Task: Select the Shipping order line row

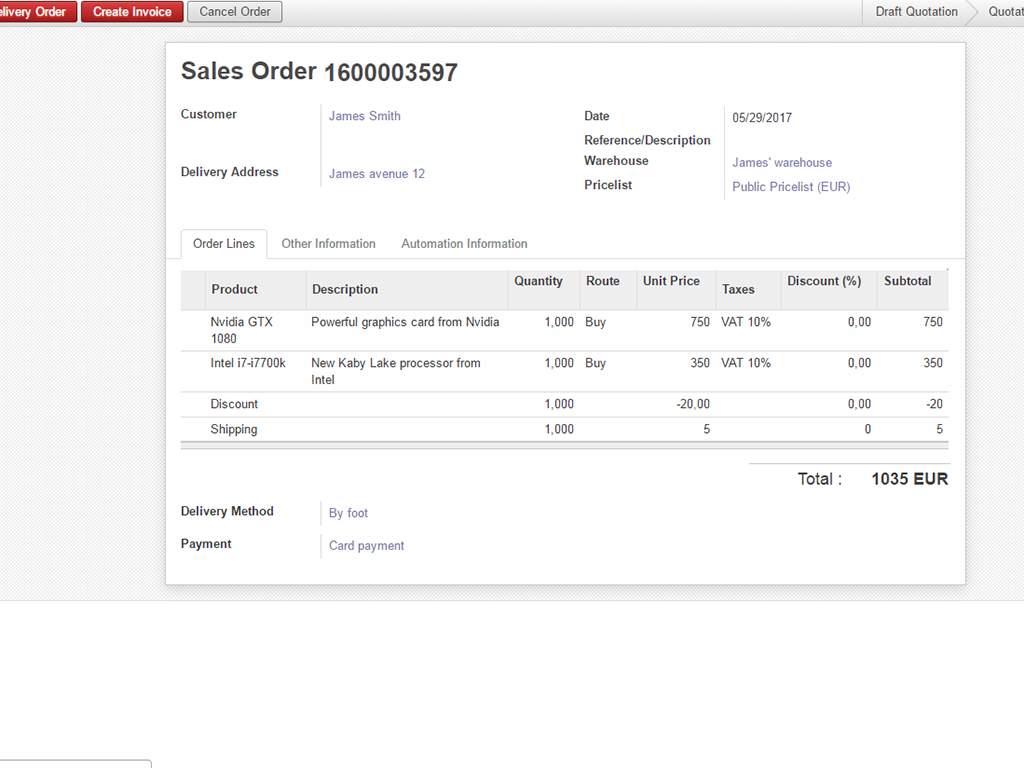Action: click(x=234, y=429)
